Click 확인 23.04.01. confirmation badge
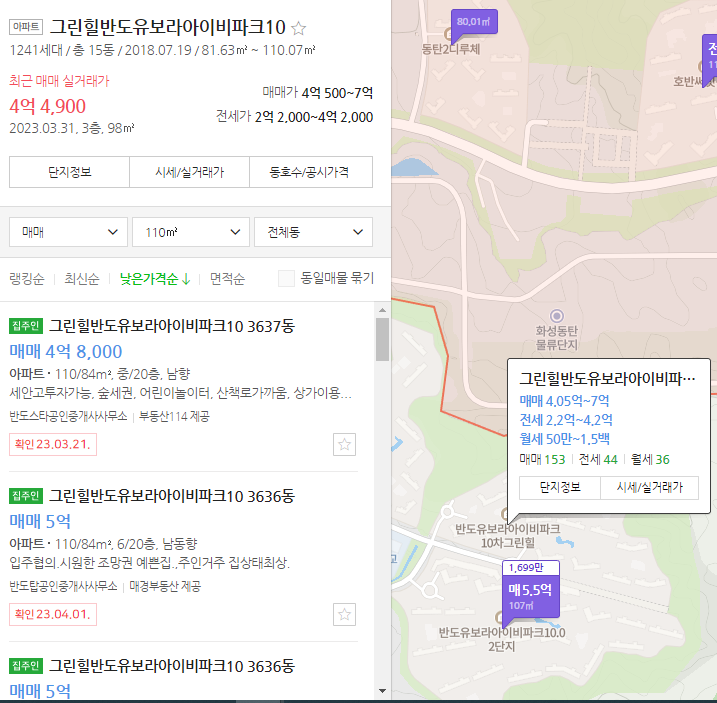The image size is (717, 703). (53, 614)
